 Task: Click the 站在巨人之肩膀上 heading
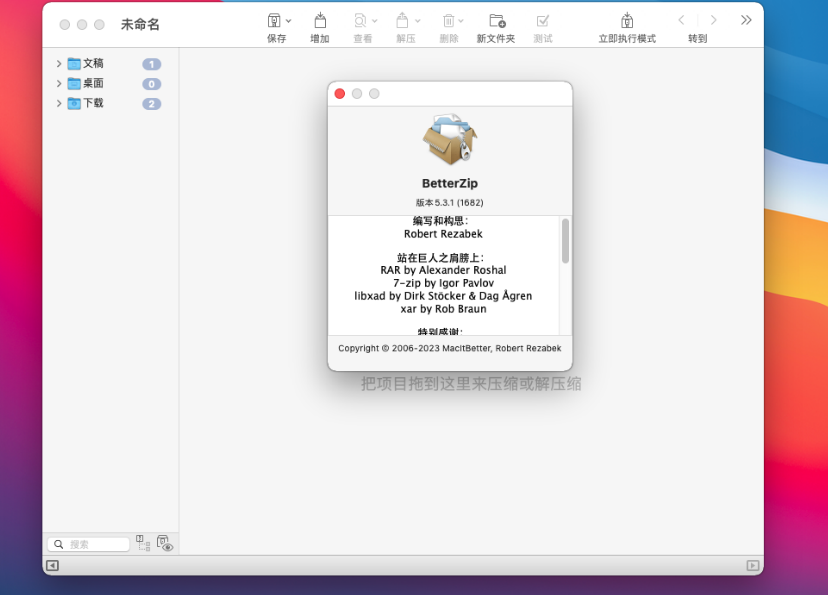pos(440,258)
